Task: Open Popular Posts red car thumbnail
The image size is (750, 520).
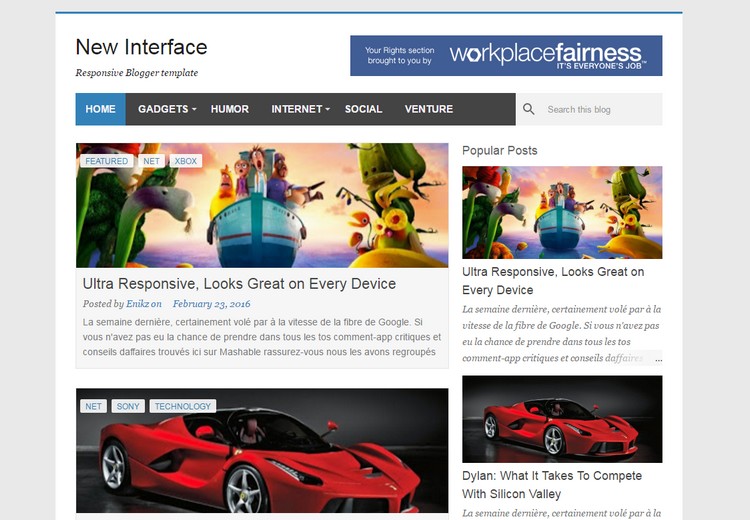Action: (562, 419)
